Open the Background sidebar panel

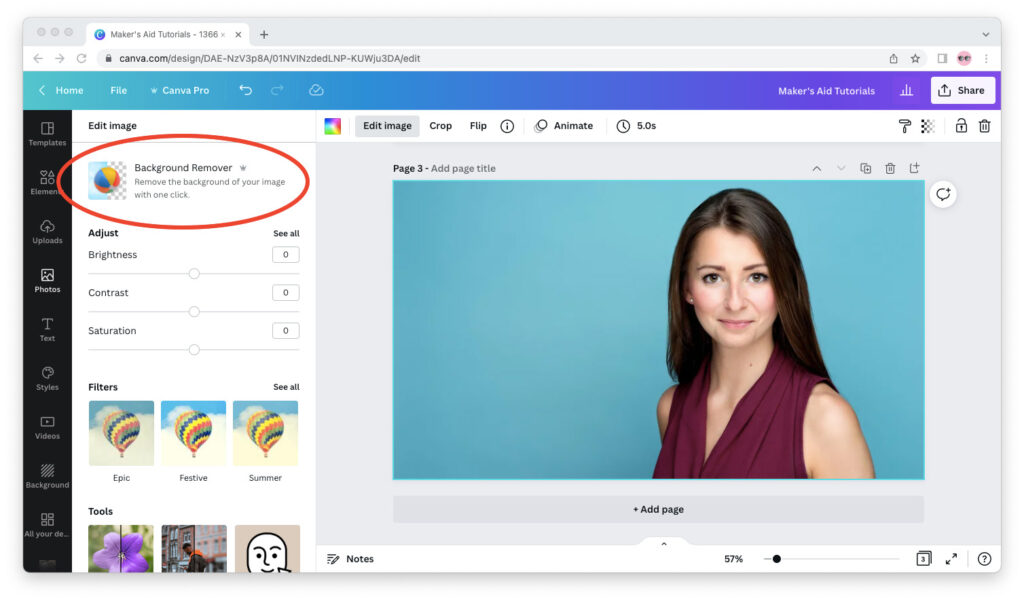[x=47, y=476]
